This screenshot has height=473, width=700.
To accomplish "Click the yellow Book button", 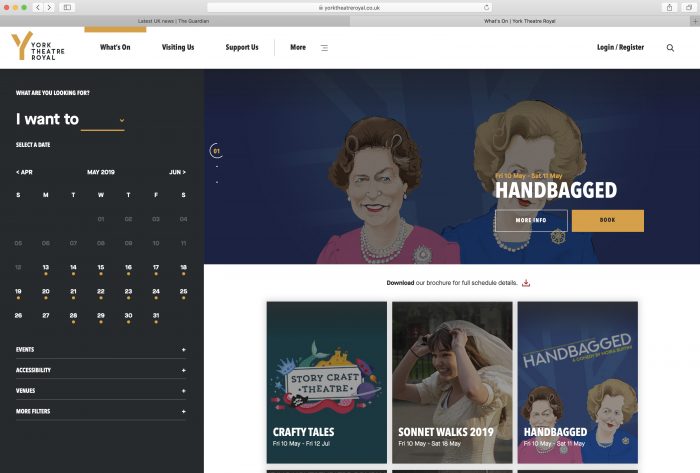I will tap(608, 220).
